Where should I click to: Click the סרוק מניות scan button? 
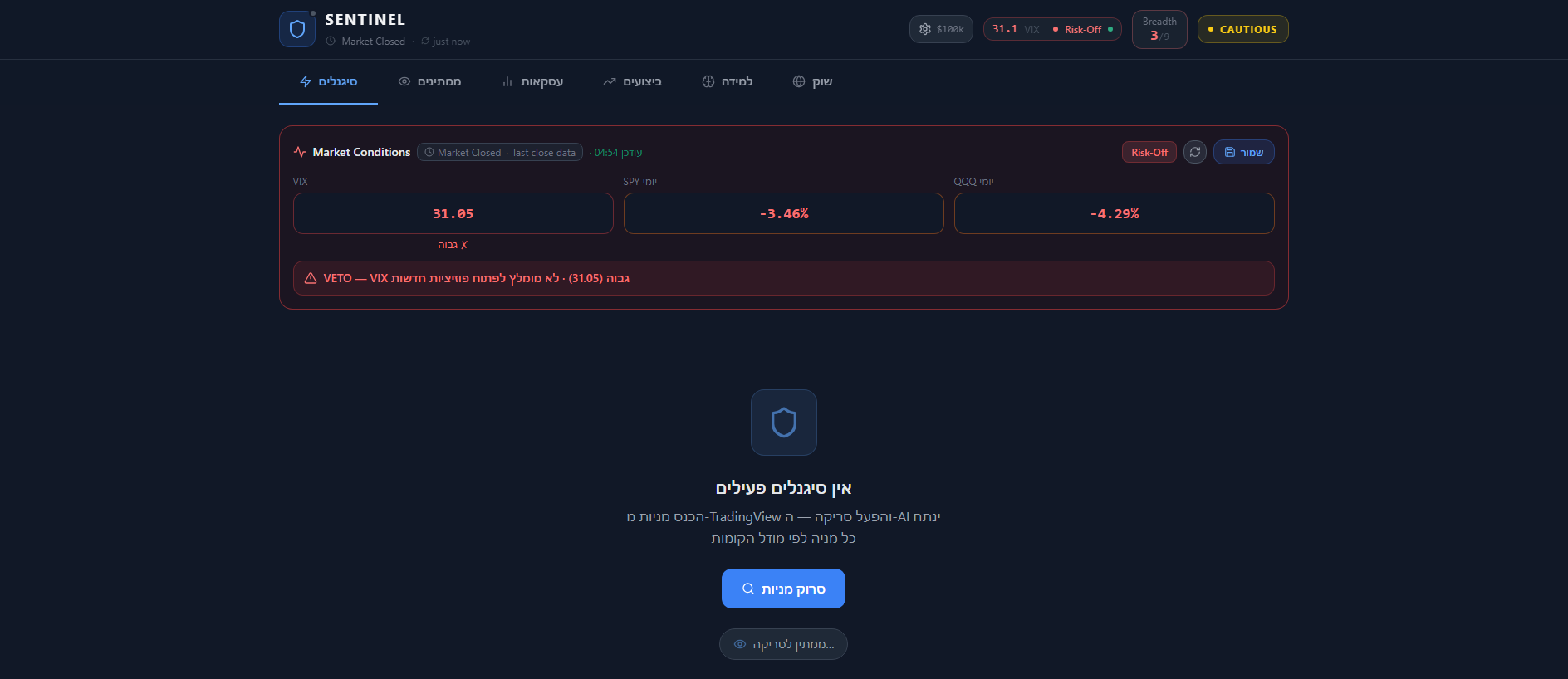[x=783, y=589]
